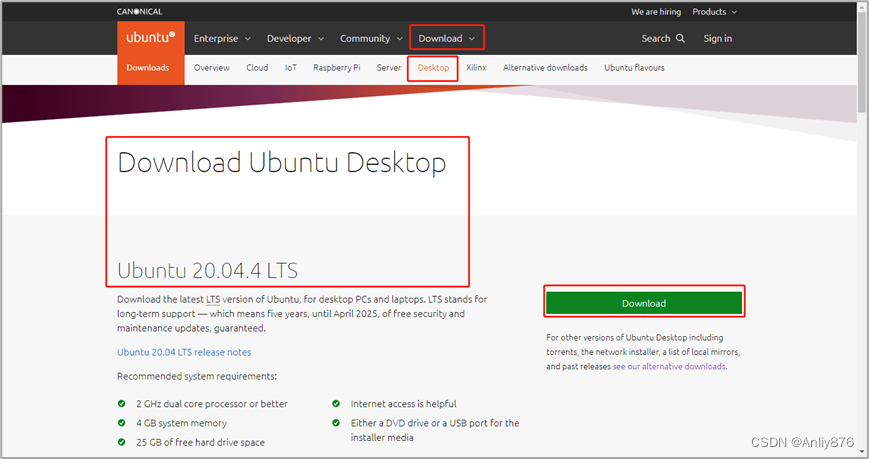Open the Alternative downloads tab

(x=545, y=68)
